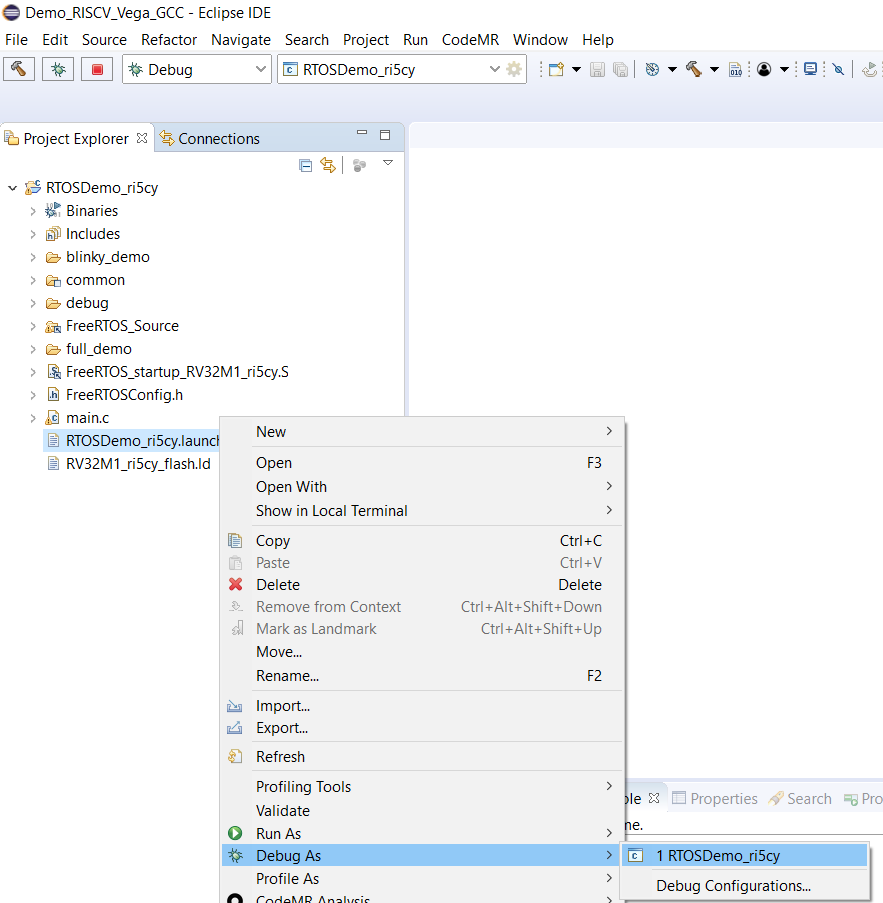
Task: Select 1 RTOSDemo_ri5cy in Debug As submenu
Action: coord(744,855)
